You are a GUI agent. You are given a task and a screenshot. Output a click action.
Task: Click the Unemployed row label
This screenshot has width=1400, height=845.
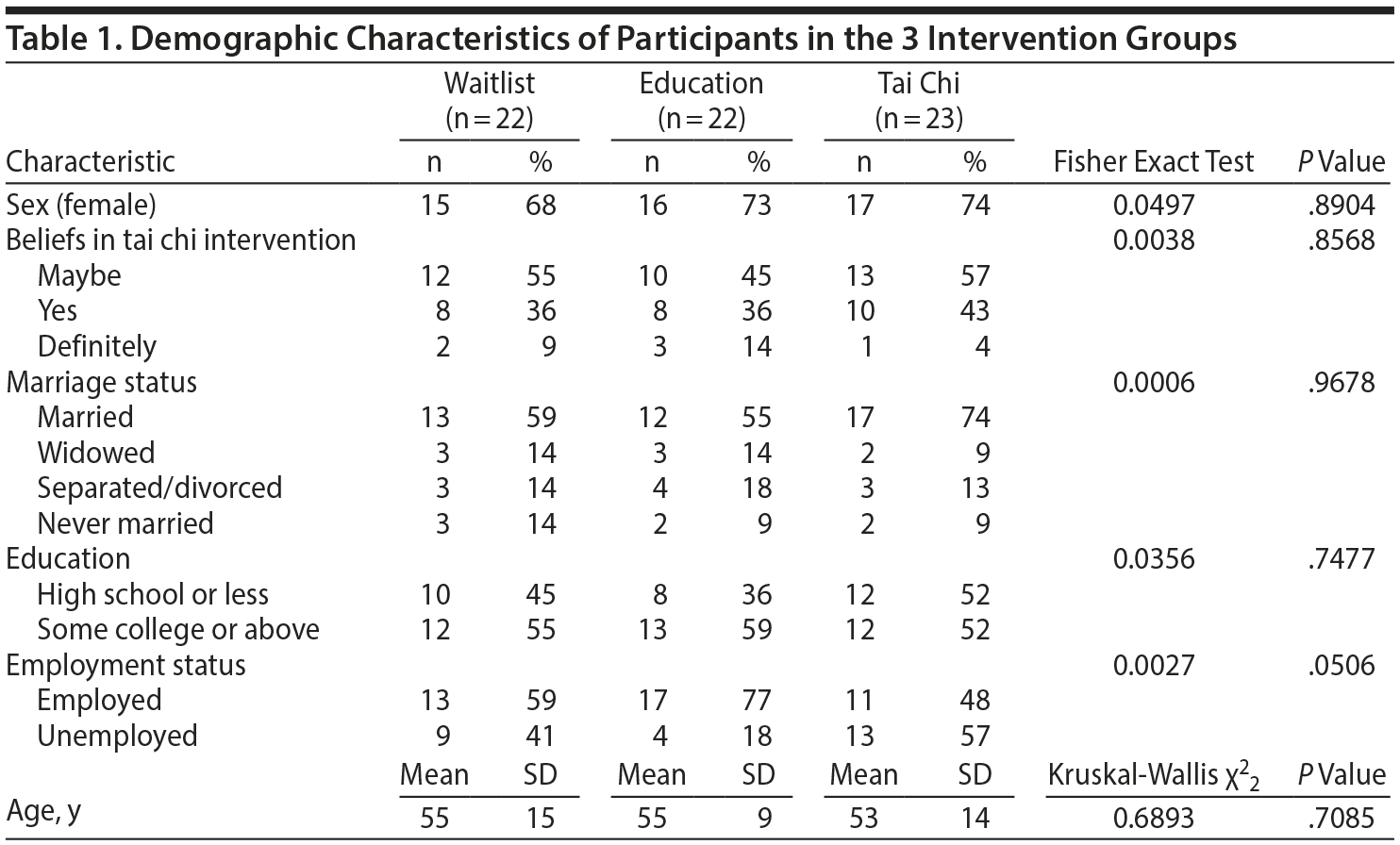coord(117,736)
